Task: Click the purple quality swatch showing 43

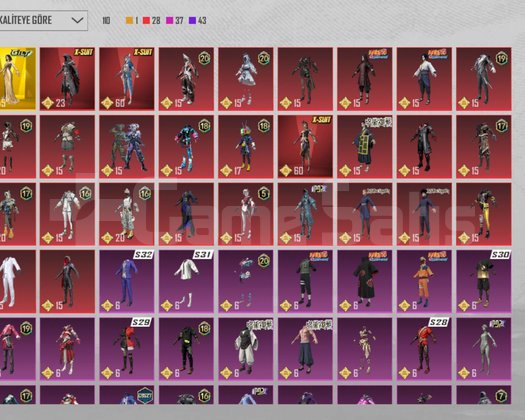Action: tap(192, 20)
